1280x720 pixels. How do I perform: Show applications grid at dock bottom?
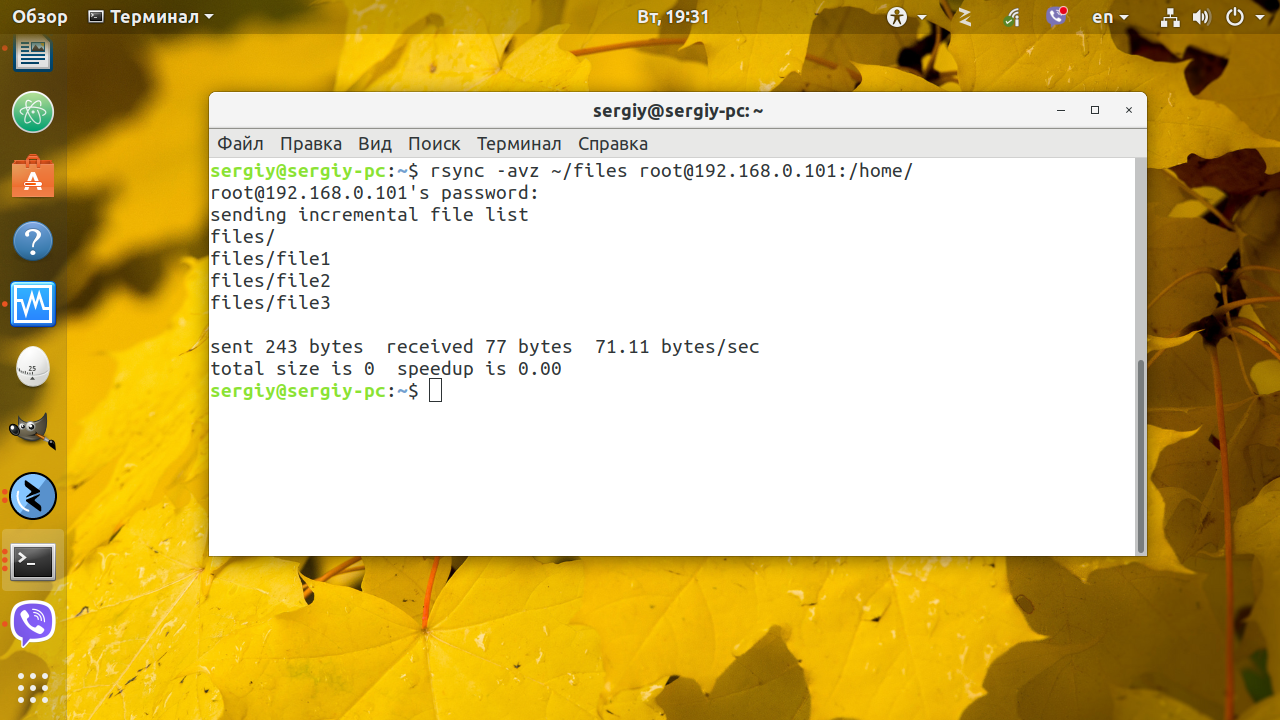coord(33,688)
